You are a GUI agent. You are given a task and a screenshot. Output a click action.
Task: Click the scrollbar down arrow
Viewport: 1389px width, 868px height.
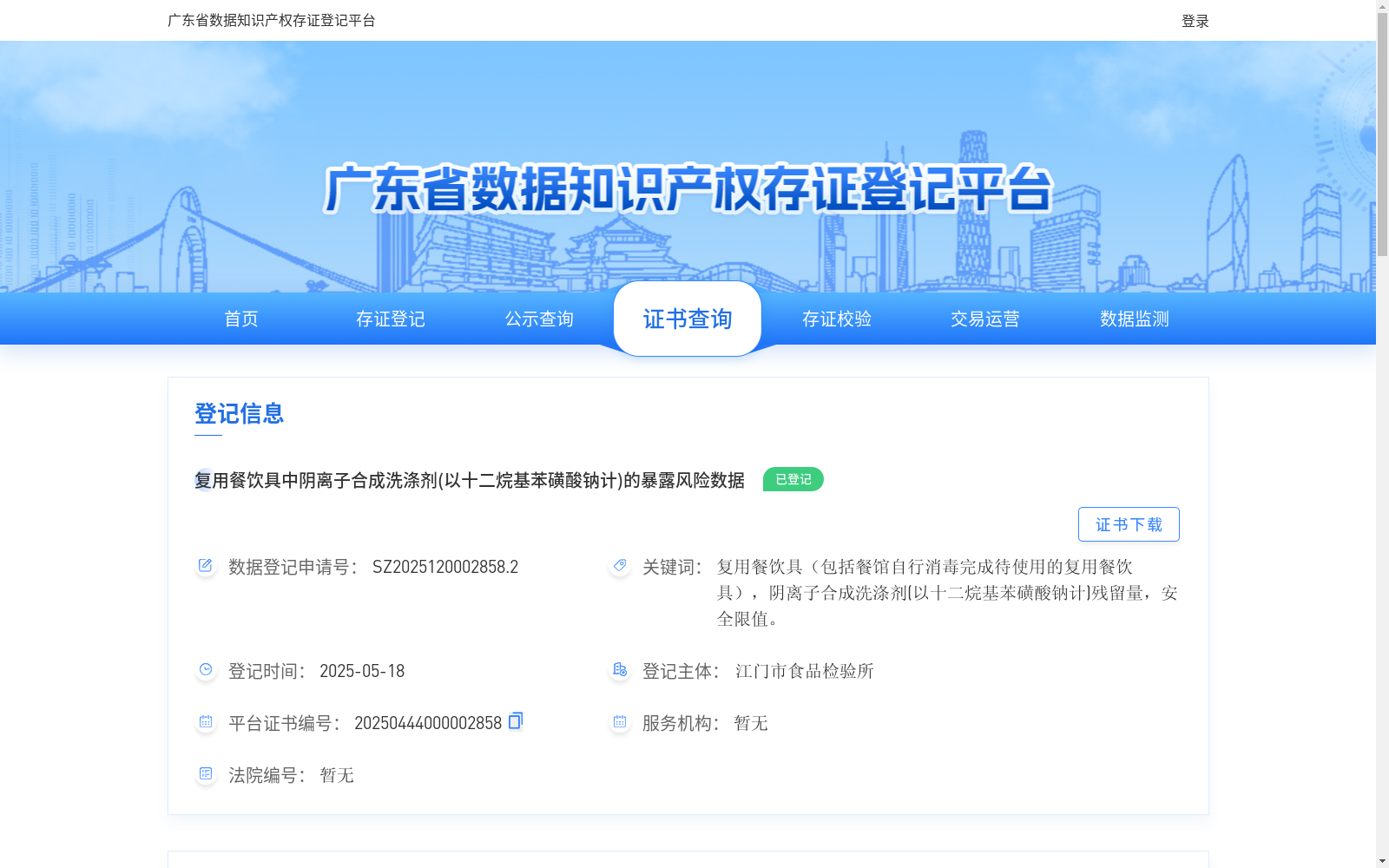(x=1382, y=861)
